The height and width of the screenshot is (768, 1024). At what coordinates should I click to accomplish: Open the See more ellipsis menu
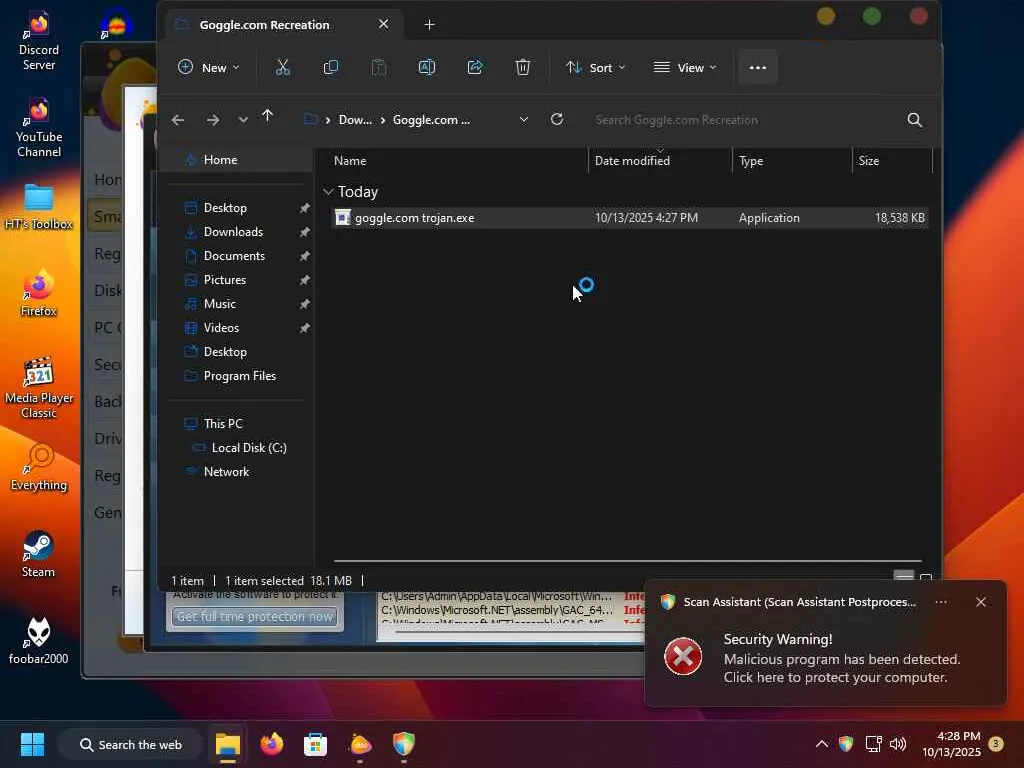[x=757, y=67]
